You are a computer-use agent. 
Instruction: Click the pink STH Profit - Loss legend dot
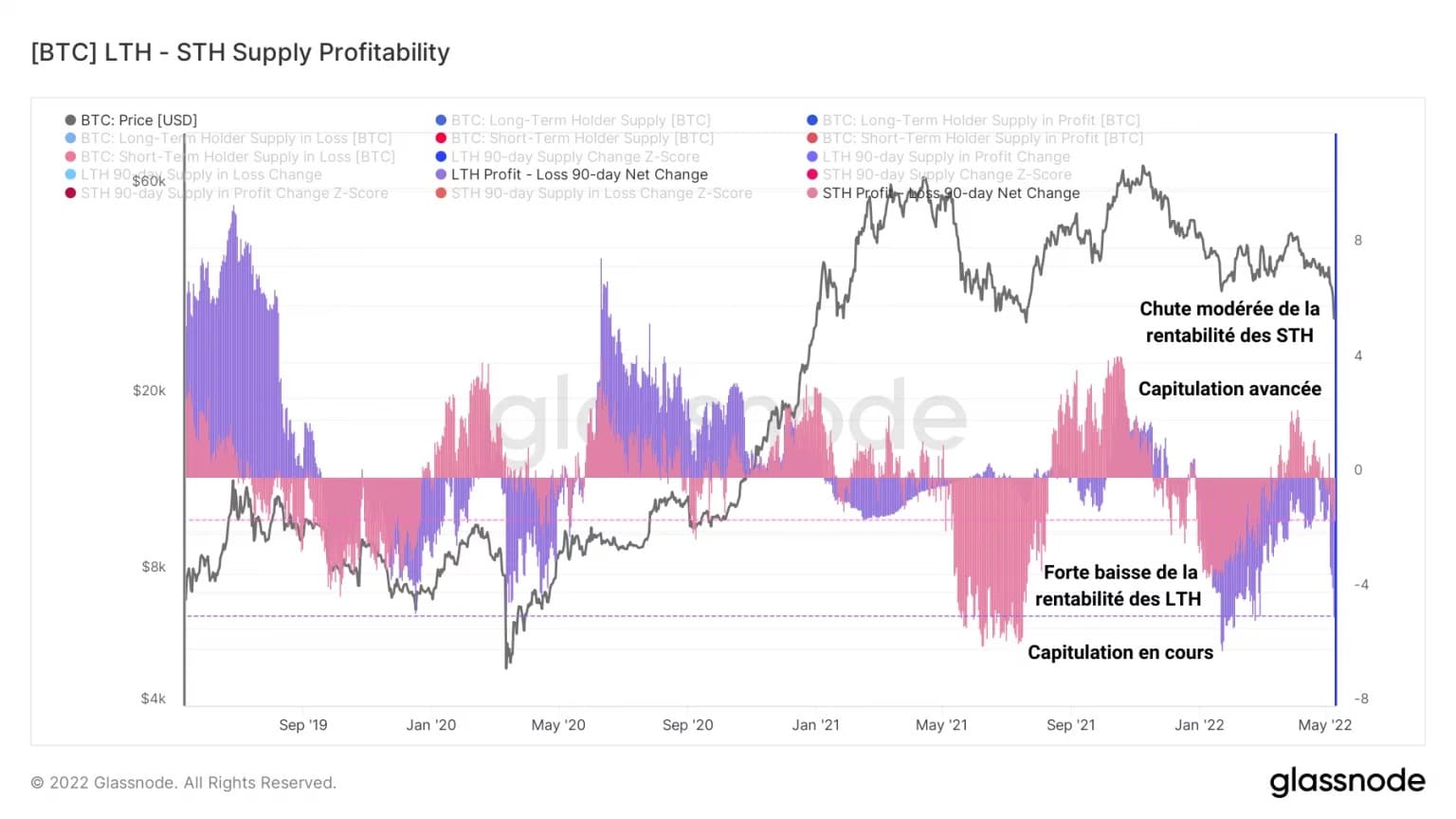coord(812,193)
